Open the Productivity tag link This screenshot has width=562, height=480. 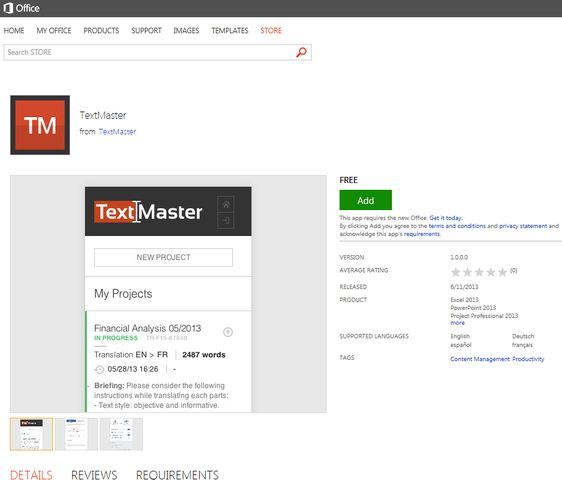pos(528,359)
